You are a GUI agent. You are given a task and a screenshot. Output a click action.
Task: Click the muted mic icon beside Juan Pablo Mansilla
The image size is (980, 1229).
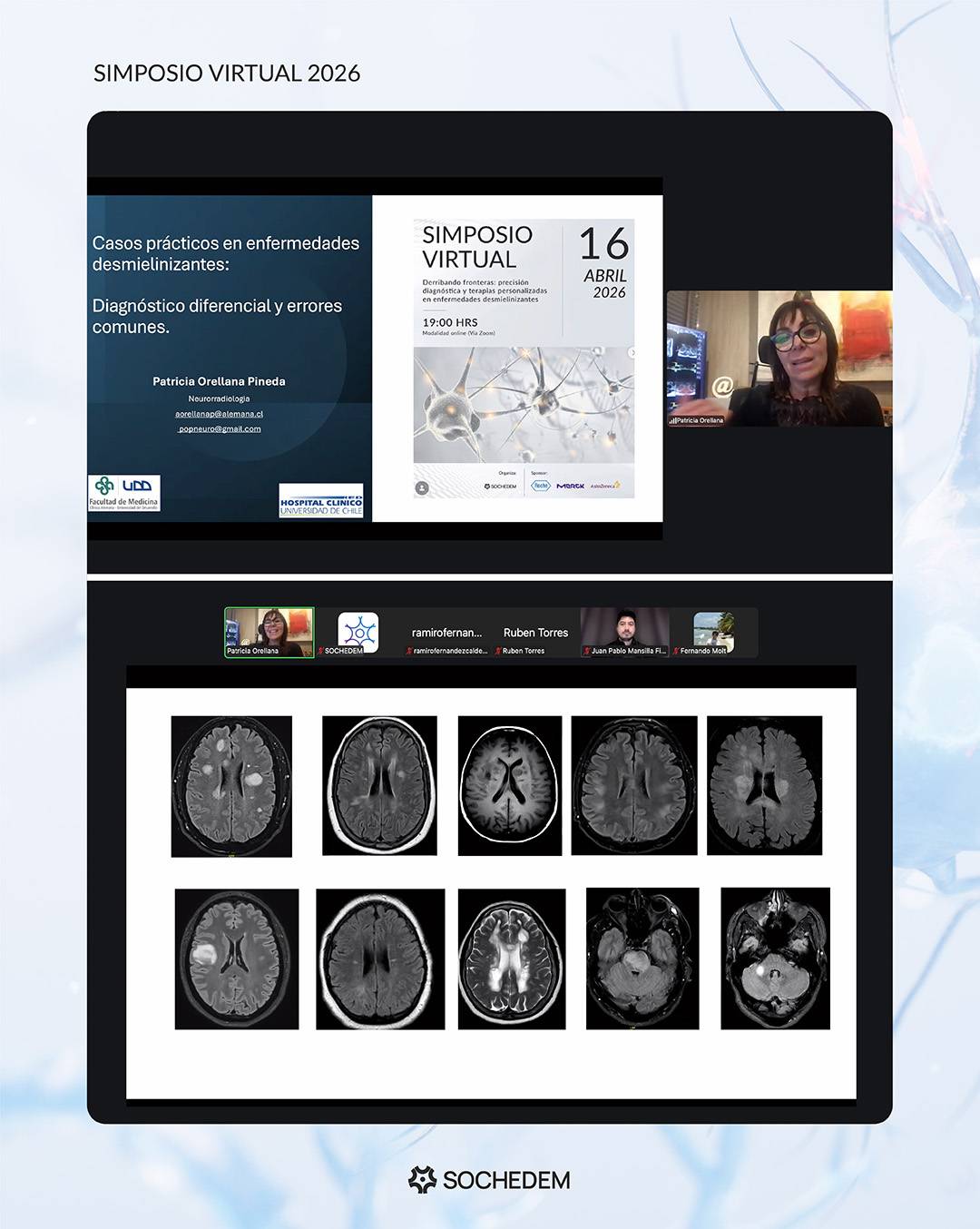[587, 651]
